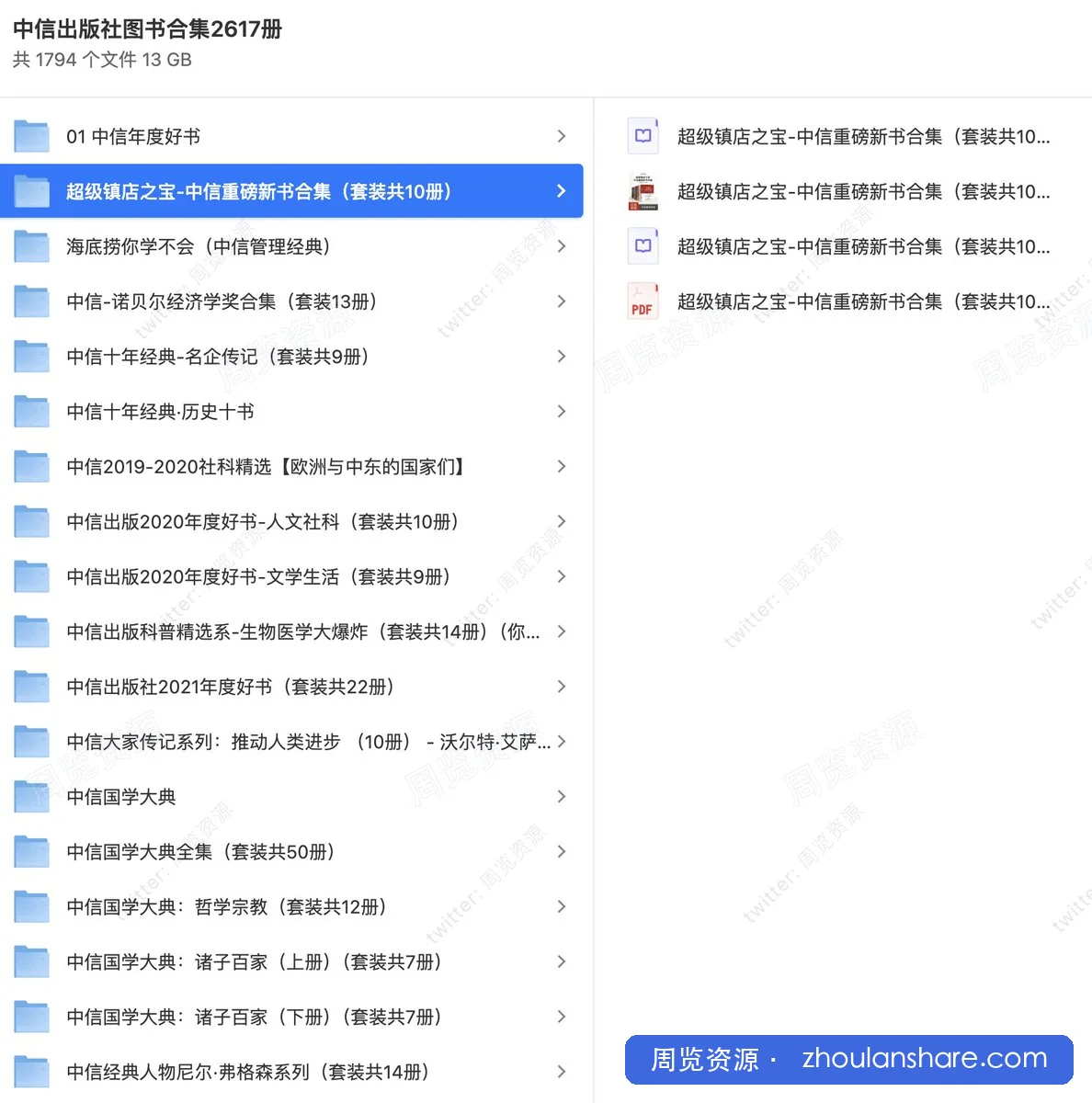The width and height of the screenshot is (1092, 1103).
Task: Click folder icon for 诸子百家（下册）
Action: click(31, 1018)
